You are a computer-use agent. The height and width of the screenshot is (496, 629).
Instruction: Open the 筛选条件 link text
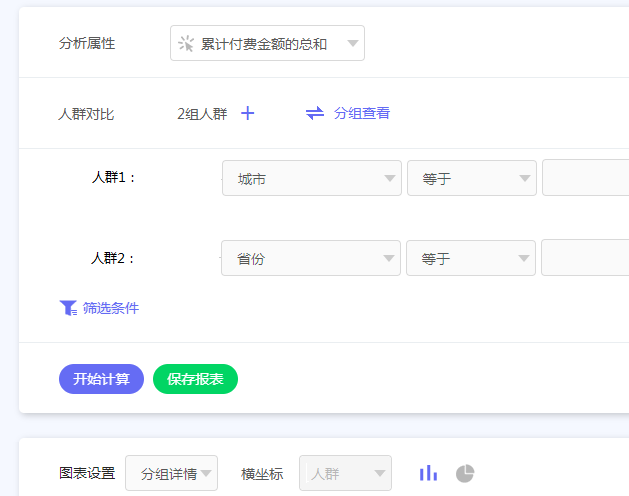point(111,308)
